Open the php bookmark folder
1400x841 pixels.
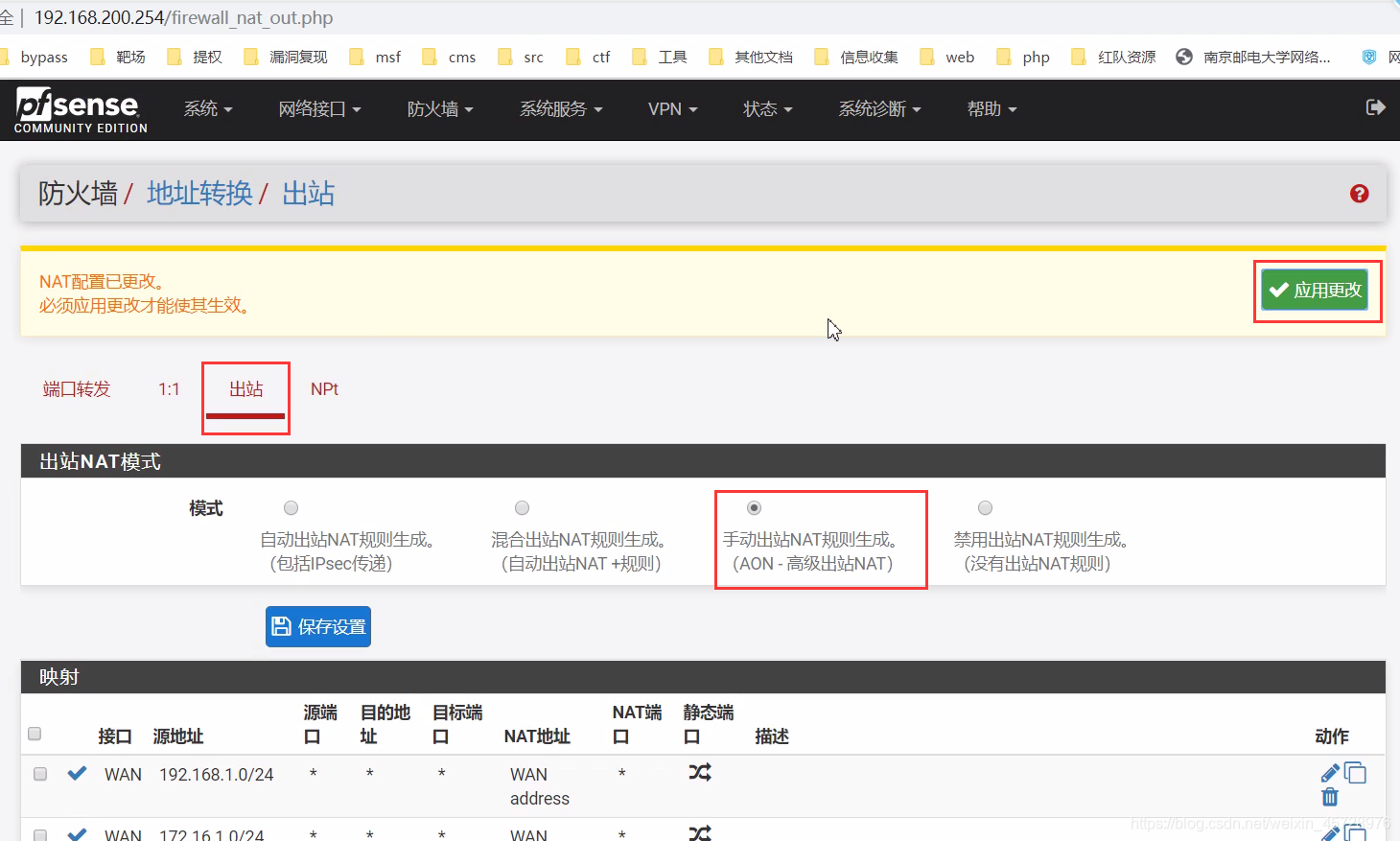click(1023, 57)
